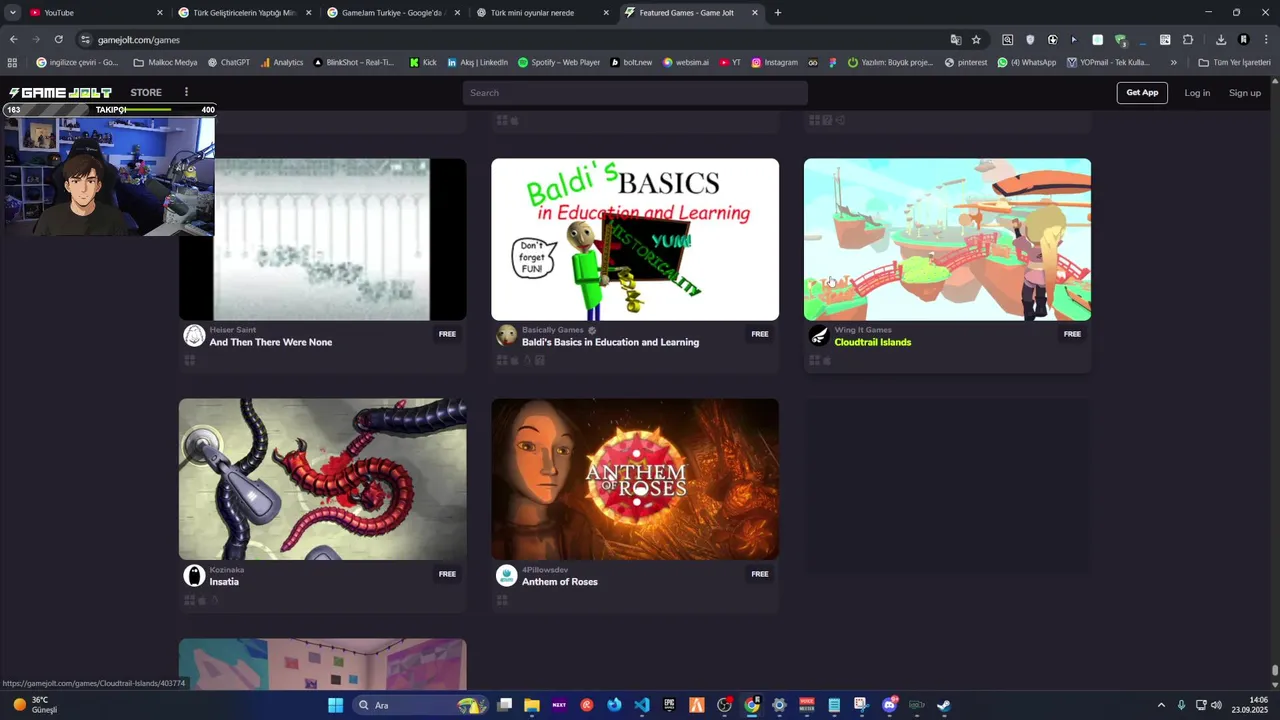Screen dimensions: 1280x720
Task: Switch to the GameJam Turkiye tab
Action: [393, 13]
